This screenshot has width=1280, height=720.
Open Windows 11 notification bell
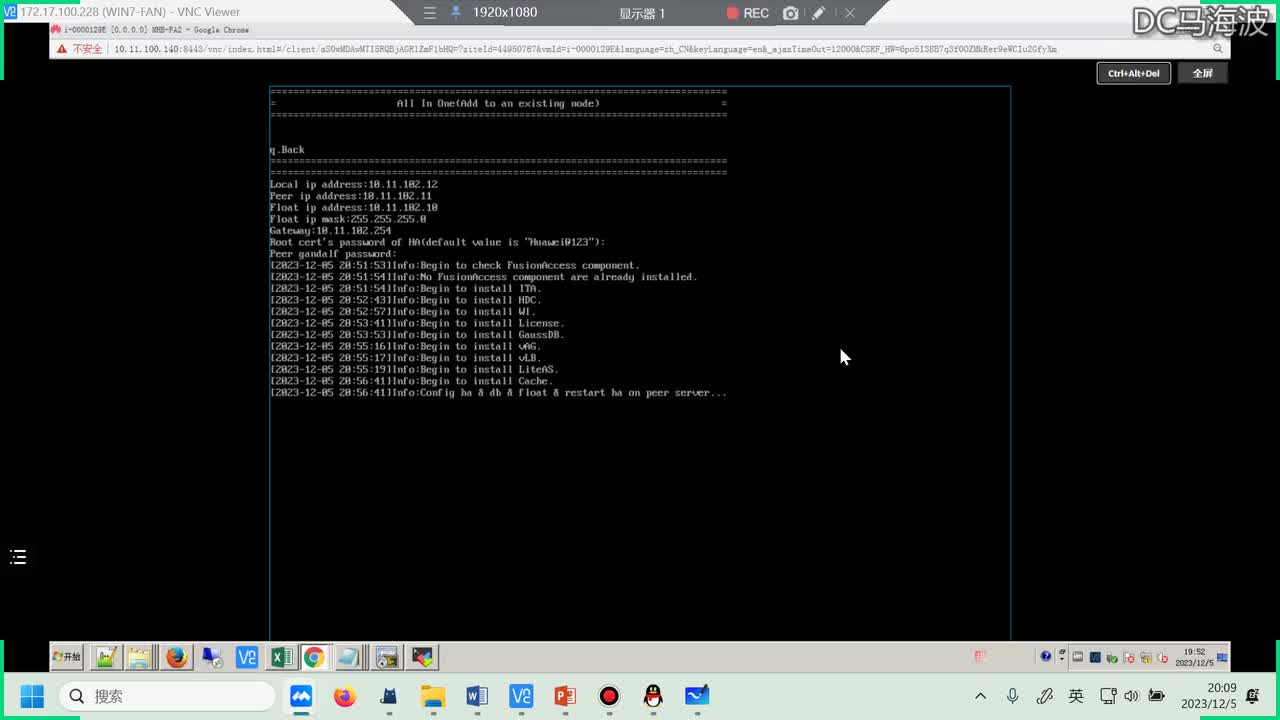point(1253,696)
